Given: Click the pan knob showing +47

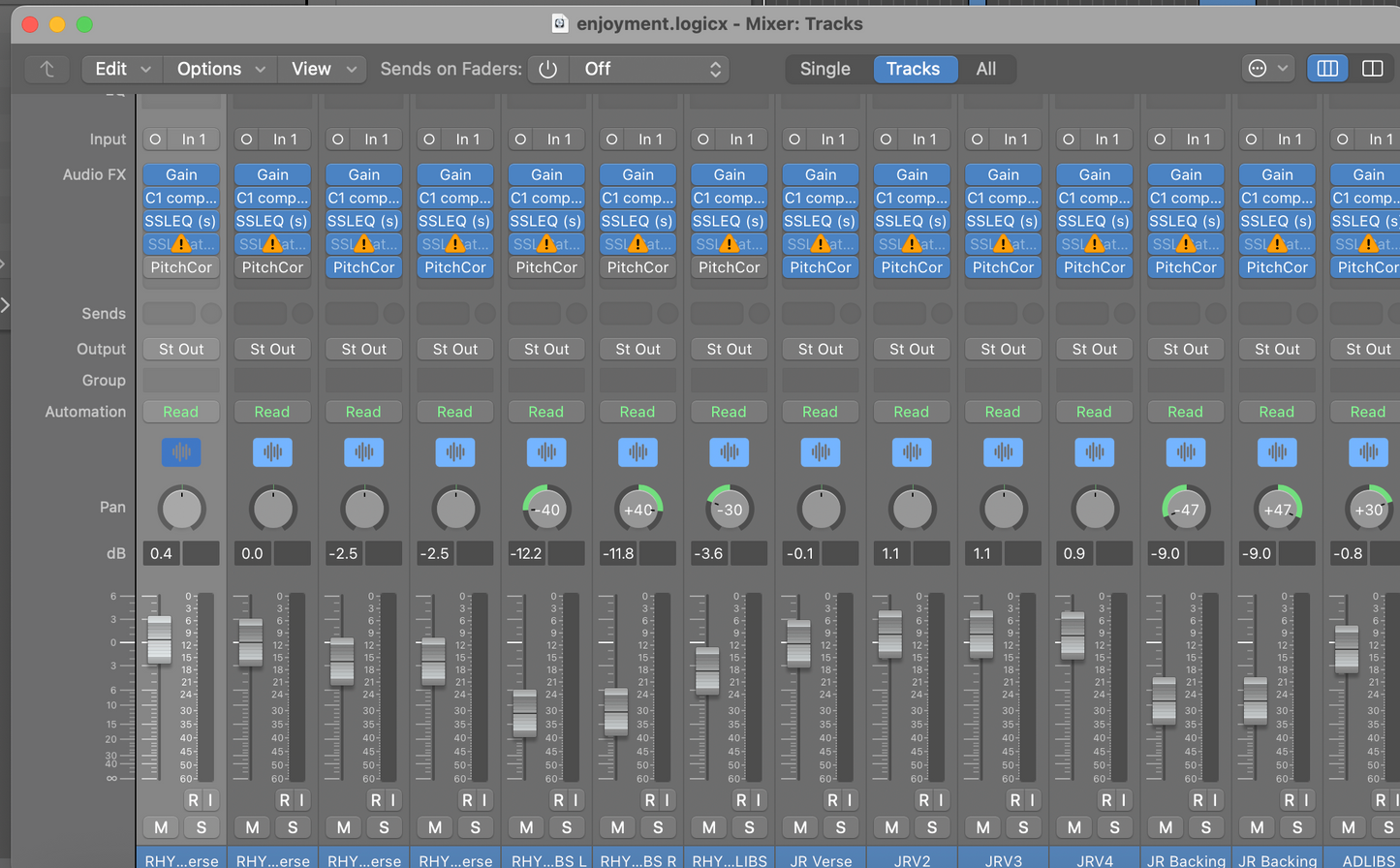Looking at the screenshot, I should click(x=1277, y=509).
